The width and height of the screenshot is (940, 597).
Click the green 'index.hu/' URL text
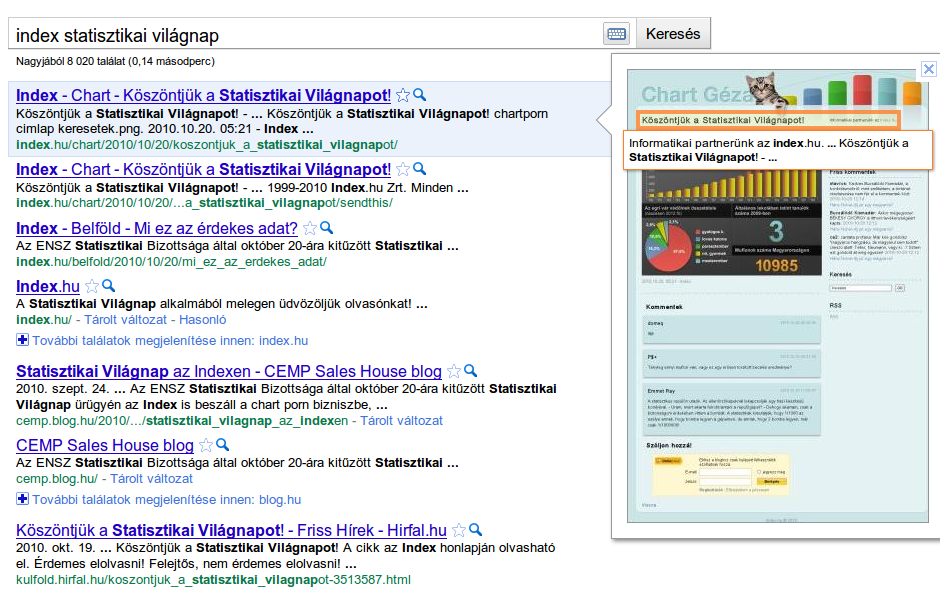tap(44, 319)
